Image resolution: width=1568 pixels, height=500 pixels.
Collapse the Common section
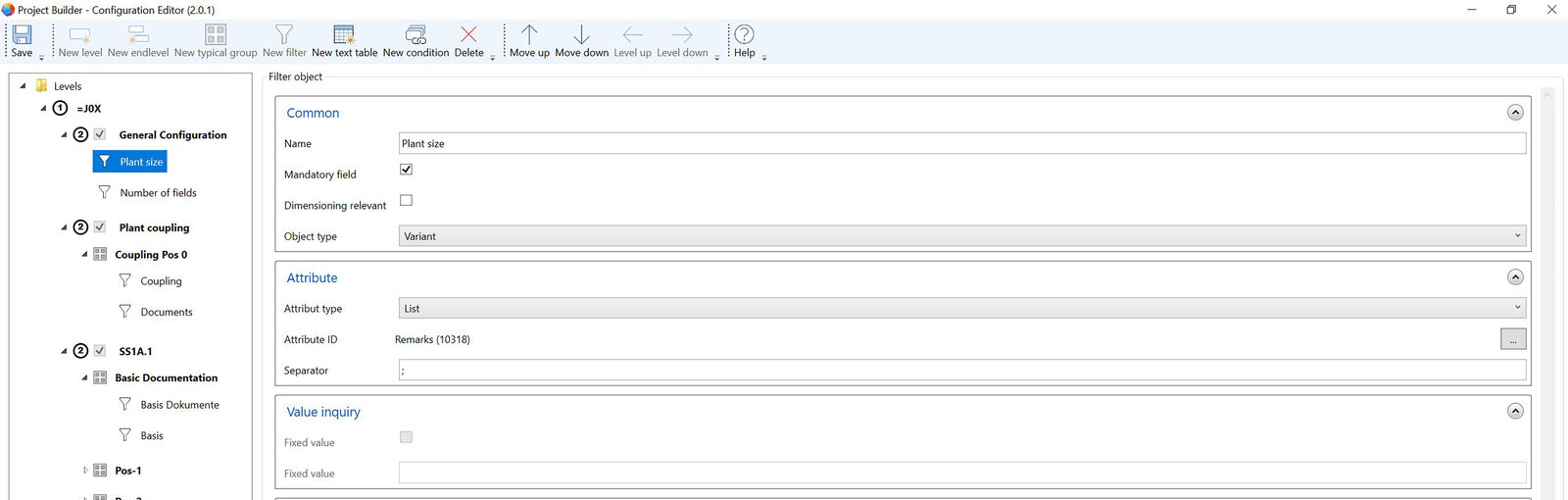[1515, 113]
